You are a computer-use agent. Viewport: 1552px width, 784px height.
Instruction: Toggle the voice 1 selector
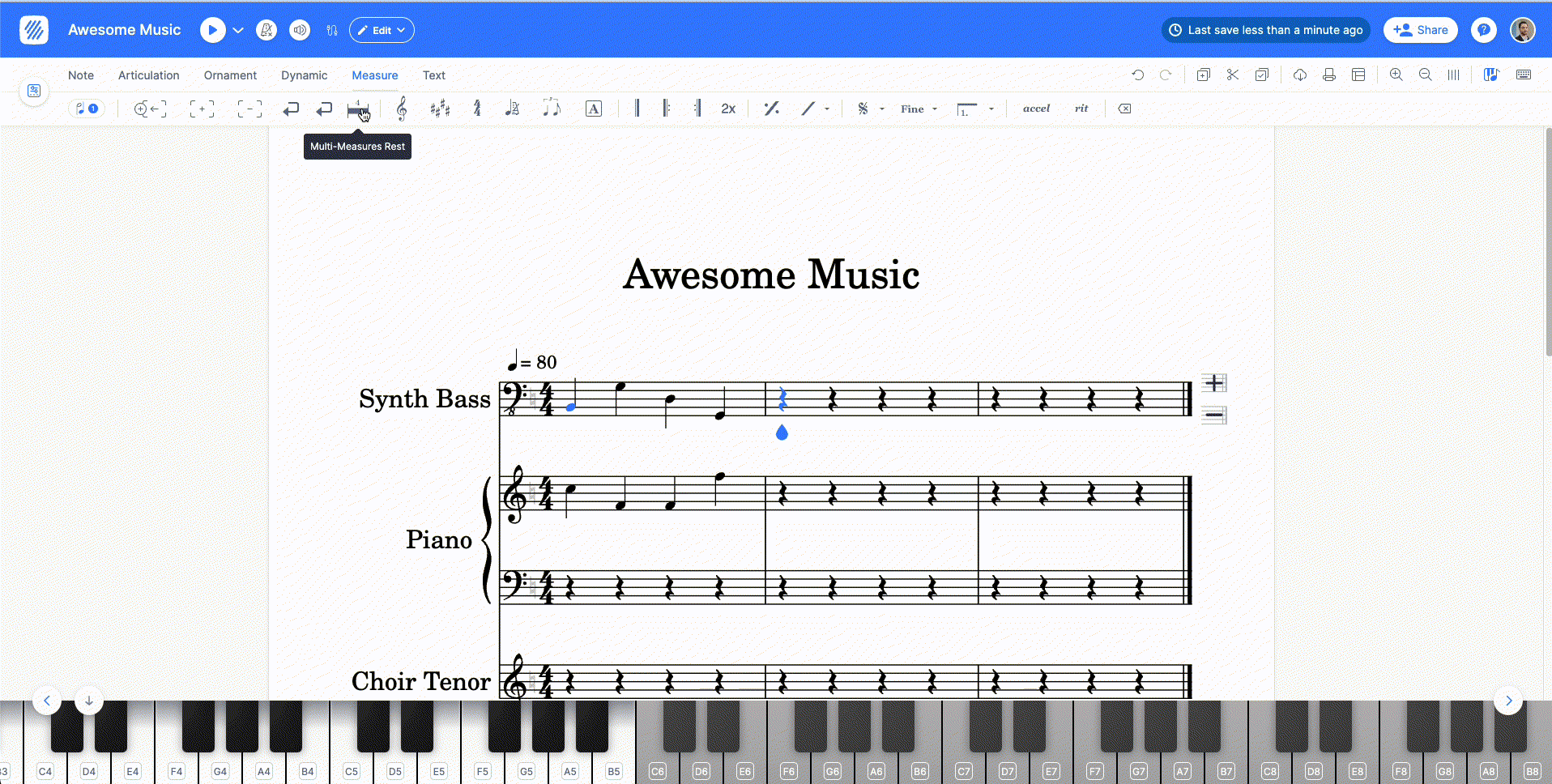(87, 109)
